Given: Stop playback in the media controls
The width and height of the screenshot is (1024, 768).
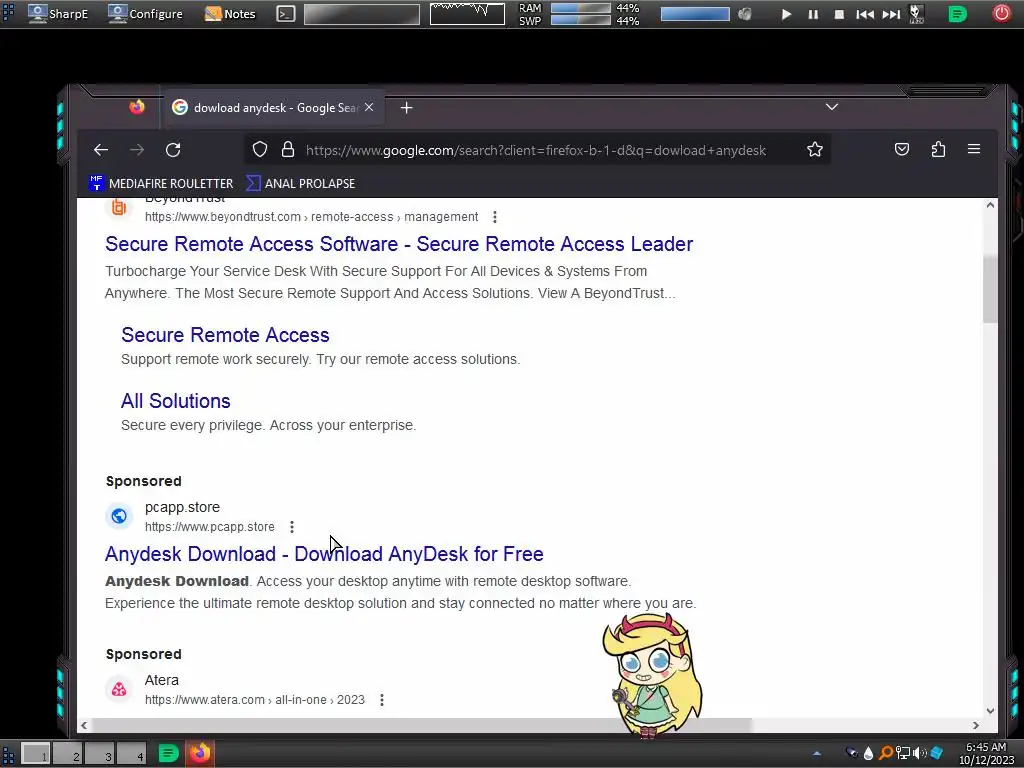Looking at the screenshot, I should (x=839, y=14).
